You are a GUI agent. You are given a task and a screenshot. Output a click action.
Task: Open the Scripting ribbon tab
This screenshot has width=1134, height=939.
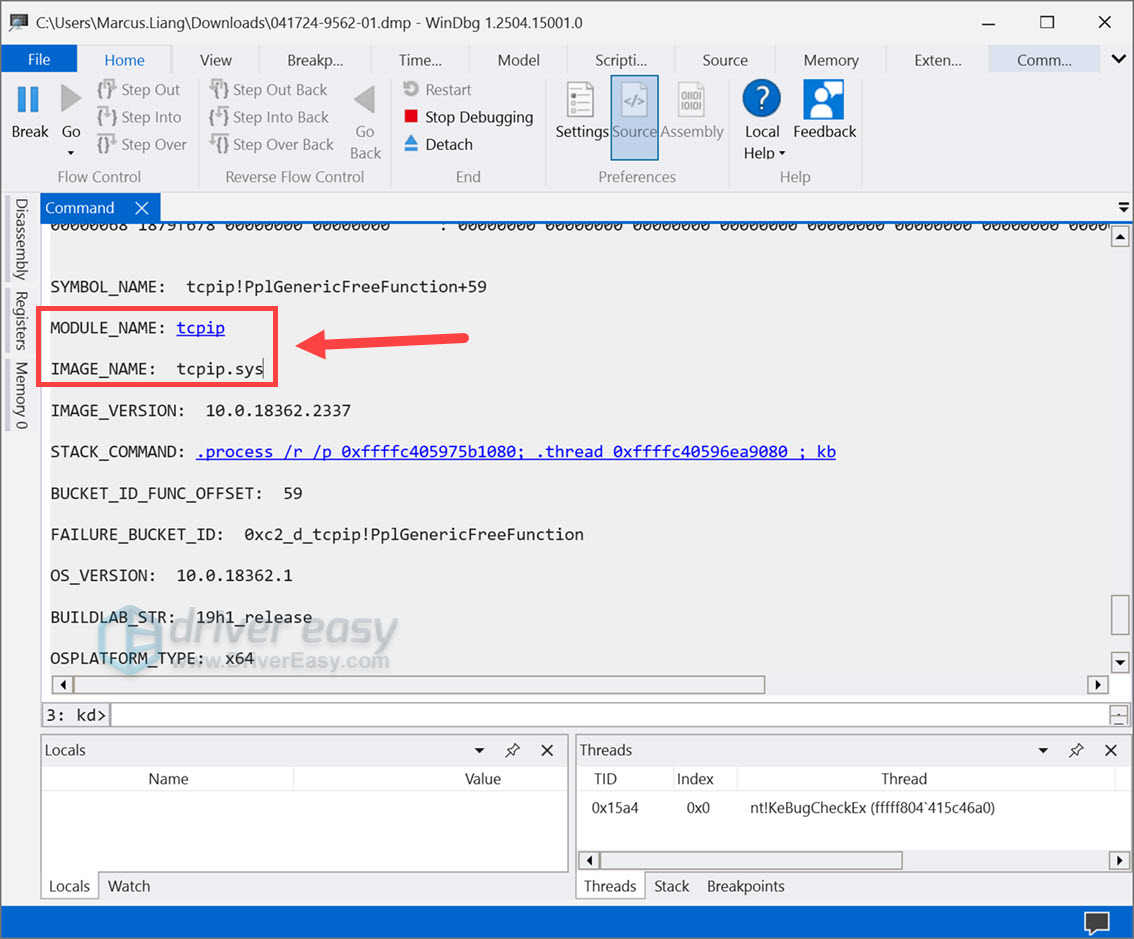(621, 60)
